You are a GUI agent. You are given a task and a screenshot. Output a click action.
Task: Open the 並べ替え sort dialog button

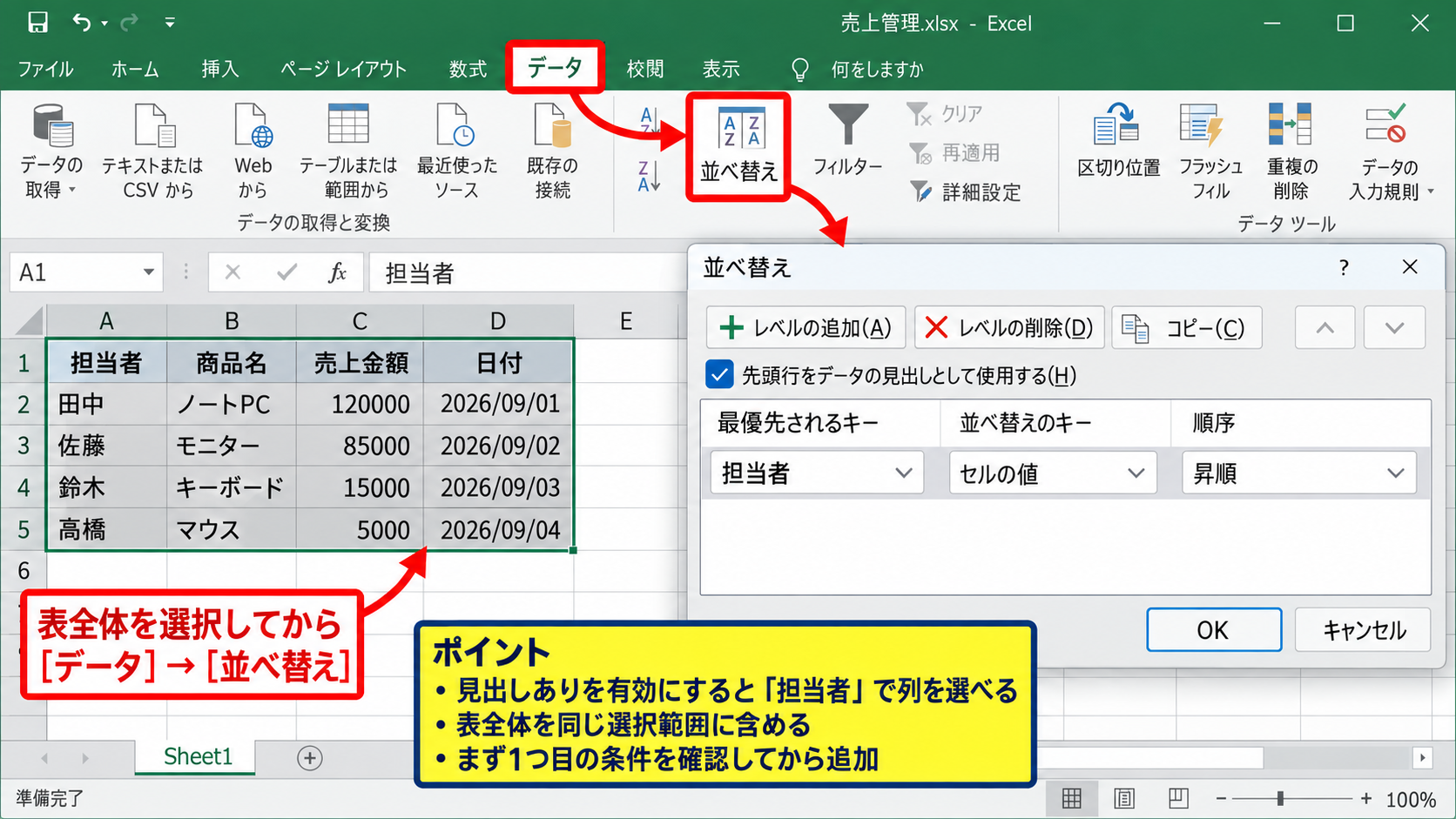(x=738, y=147)
